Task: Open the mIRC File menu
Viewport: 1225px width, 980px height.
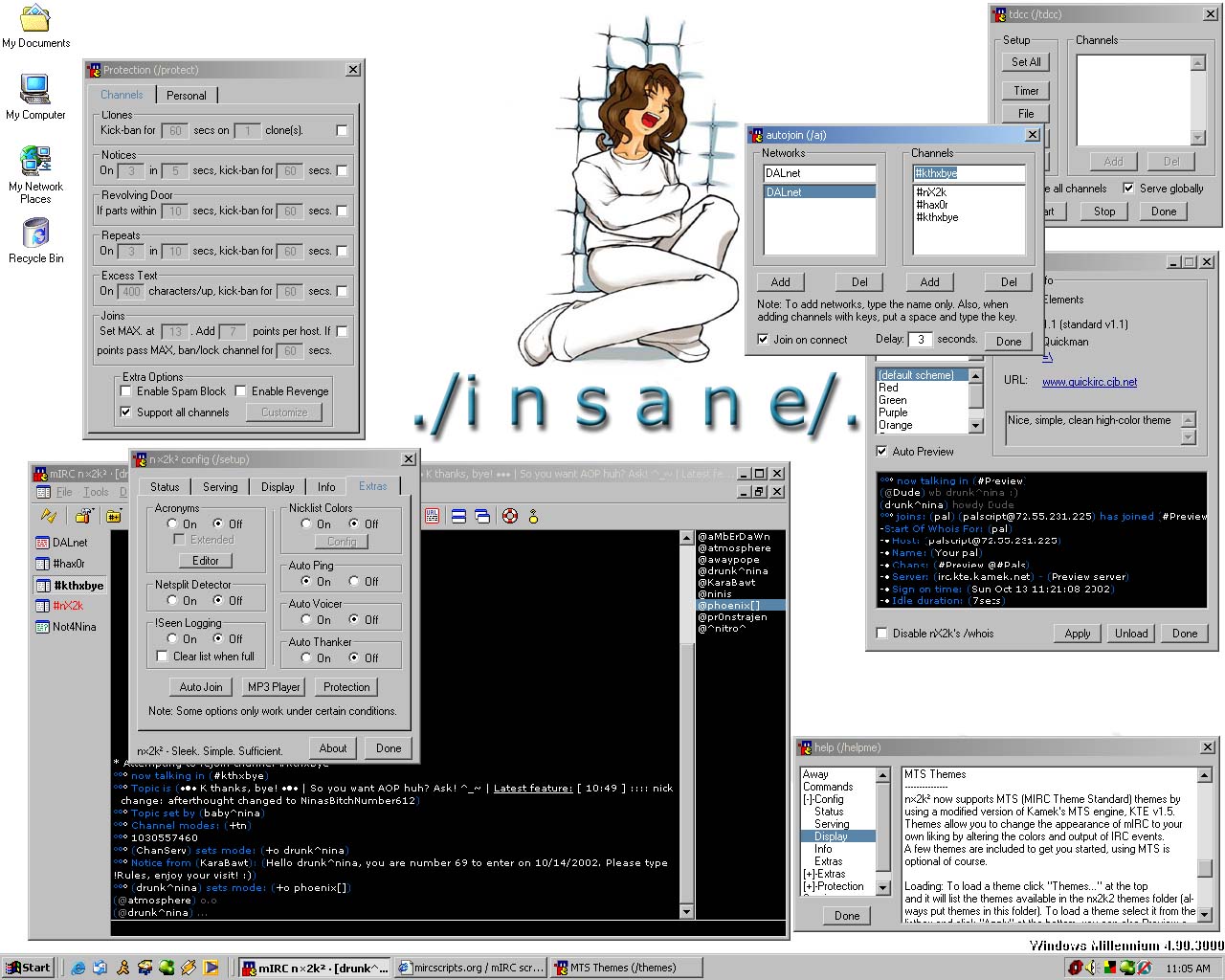Action: (64, 492)
